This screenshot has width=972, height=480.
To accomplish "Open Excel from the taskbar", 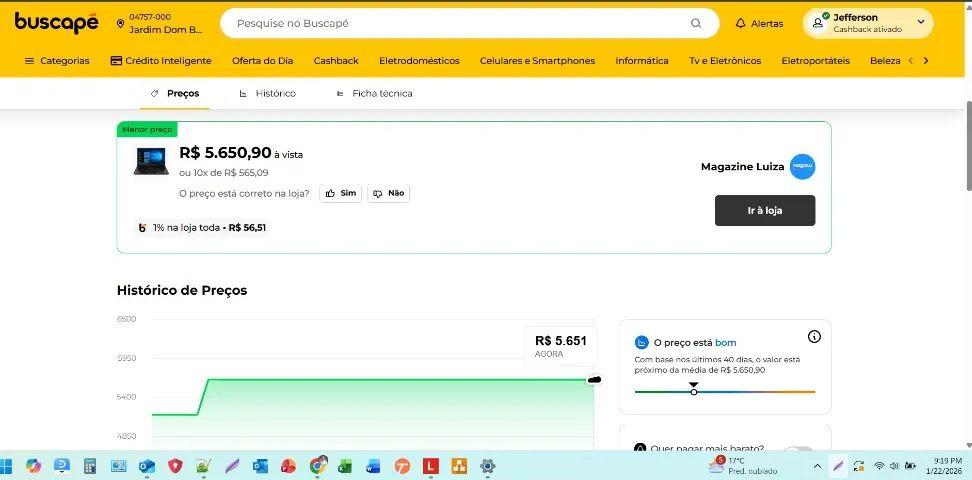I will point(345,466).
